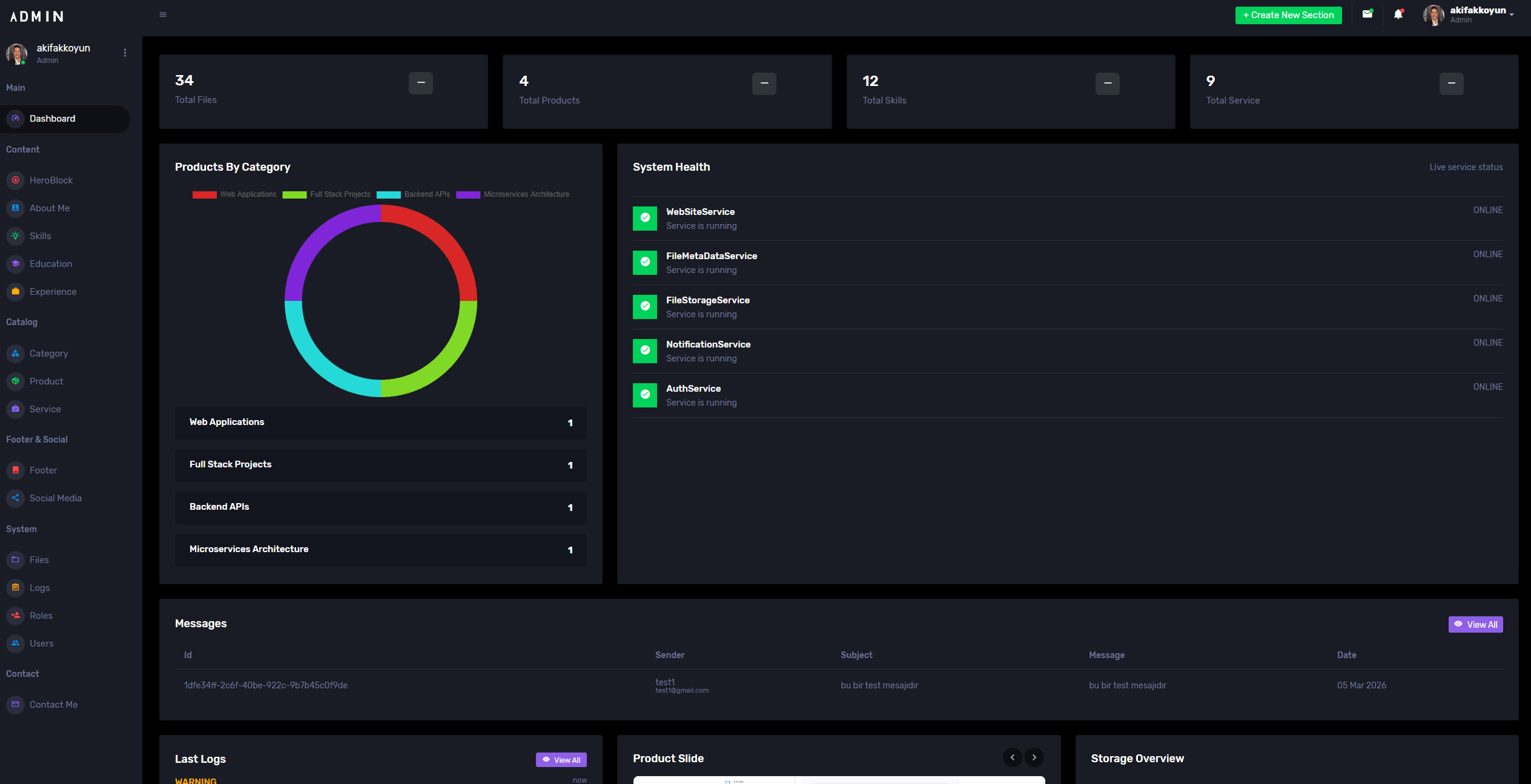Viewport: 1531px width, 784px height.
Task: Collapse the Total Skills stat card
Action: click(x=1107, y=84)
